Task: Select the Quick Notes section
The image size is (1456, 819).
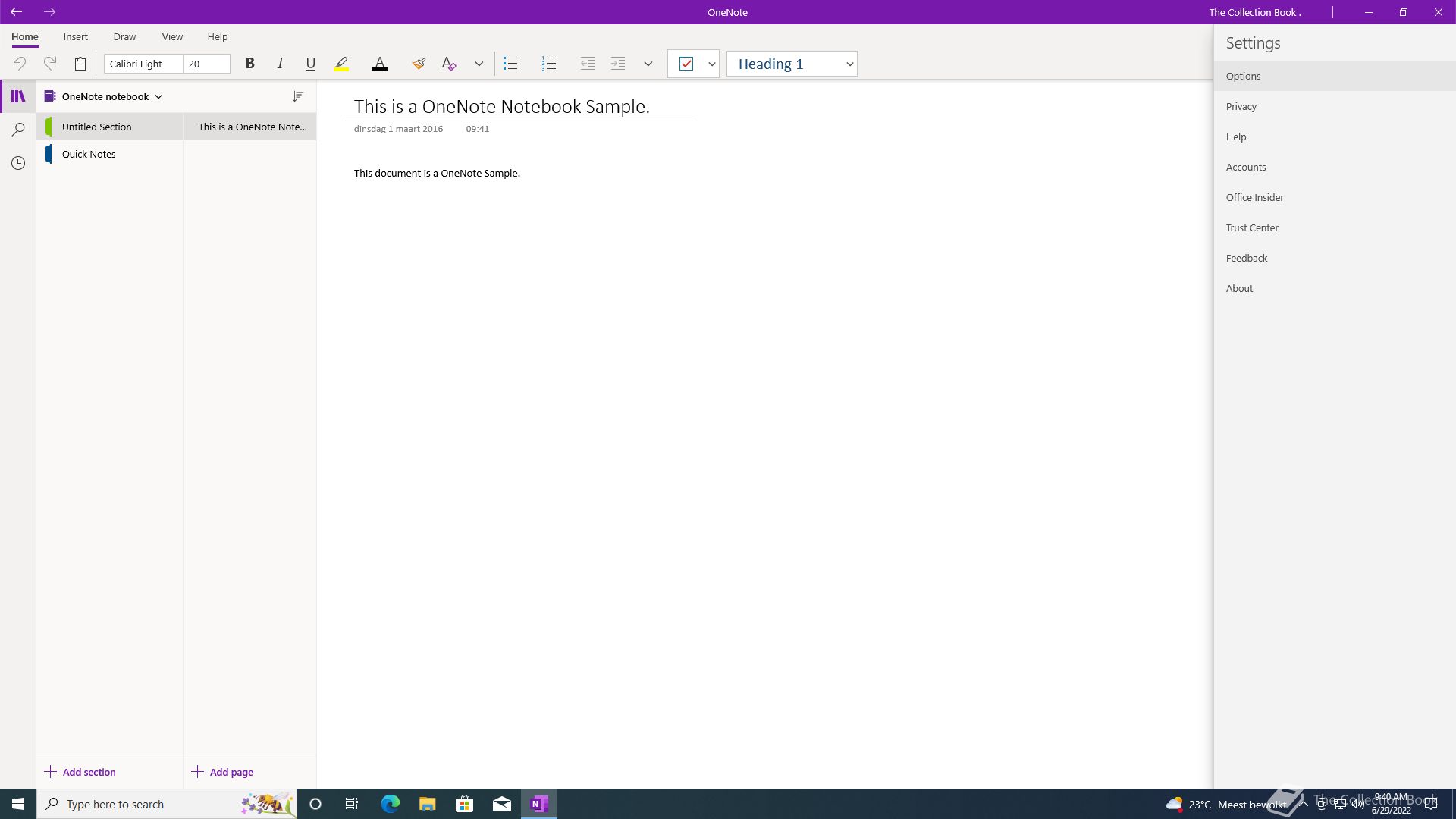Action: coord(110,154)
